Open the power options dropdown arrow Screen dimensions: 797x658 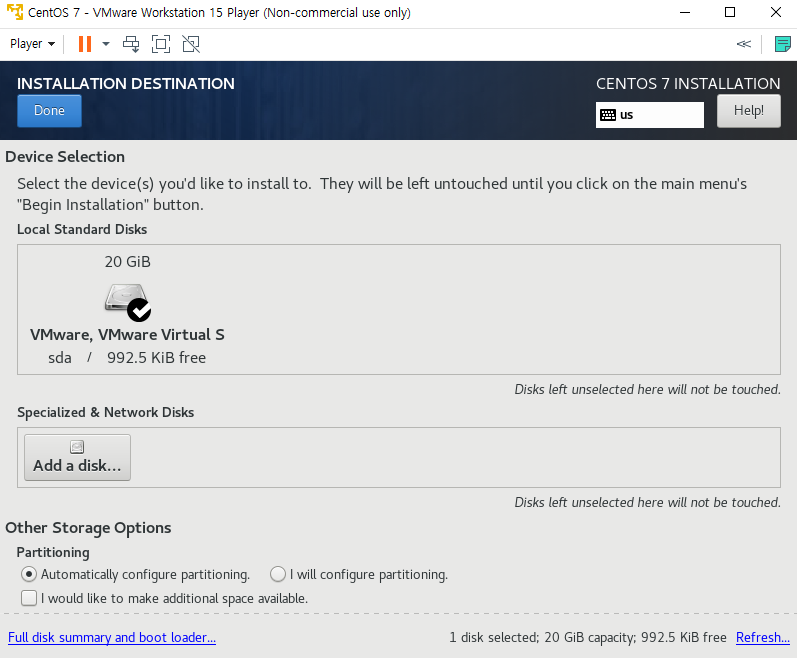(x=106, y=44)
